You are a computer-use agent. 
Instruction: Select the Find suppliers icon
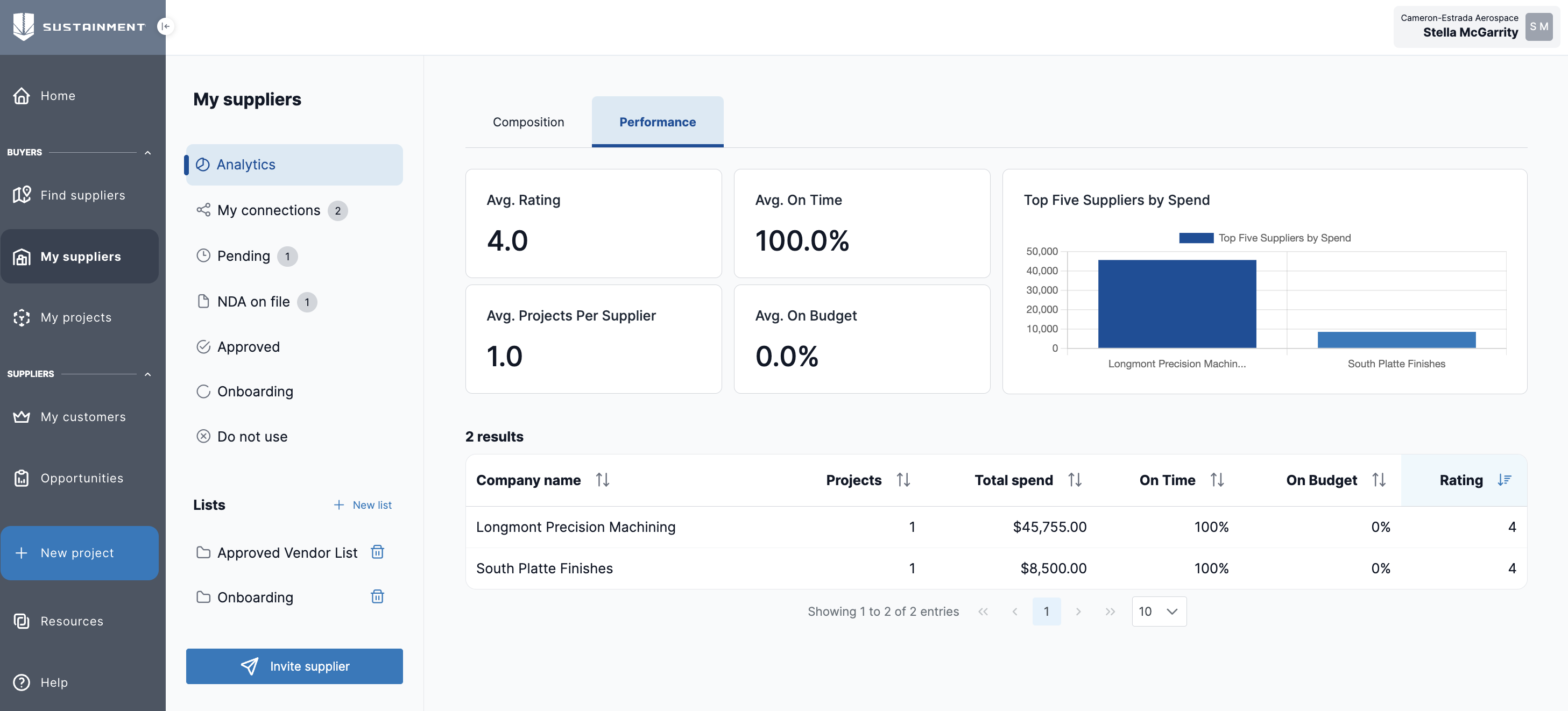(22, 195)
